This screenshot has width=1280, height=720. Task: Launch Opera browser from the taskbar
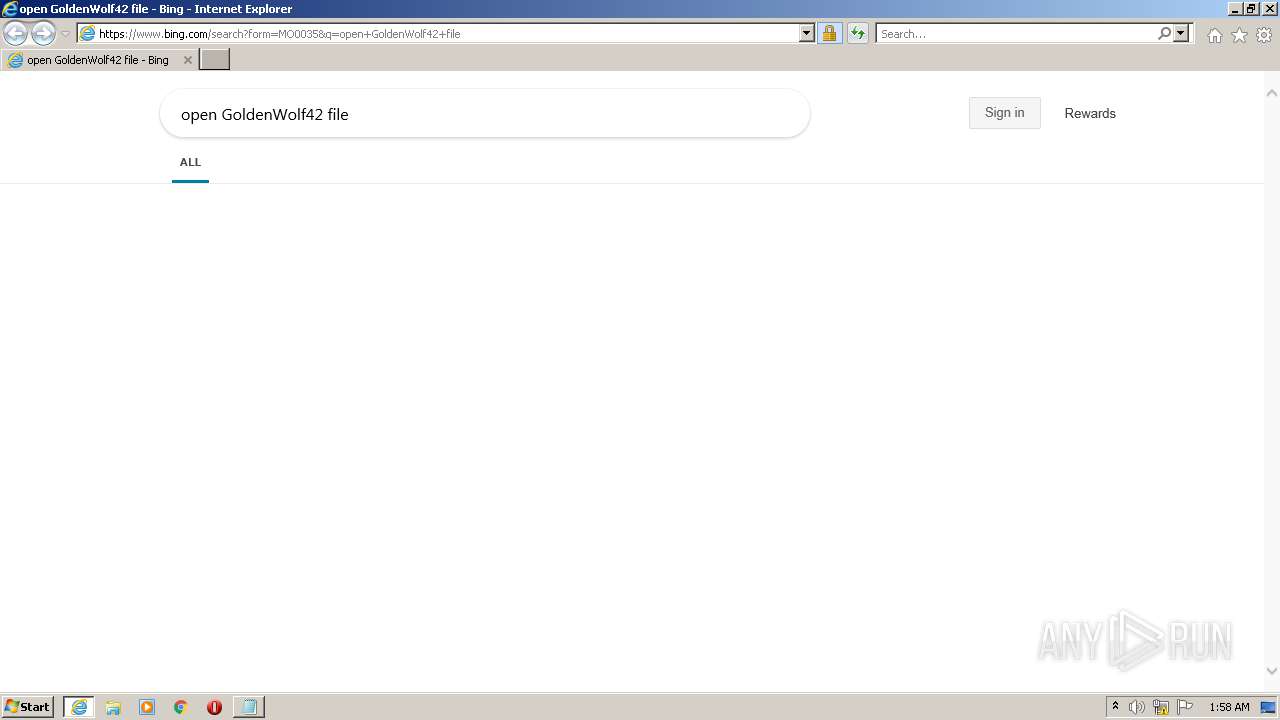tap(214, 707)
